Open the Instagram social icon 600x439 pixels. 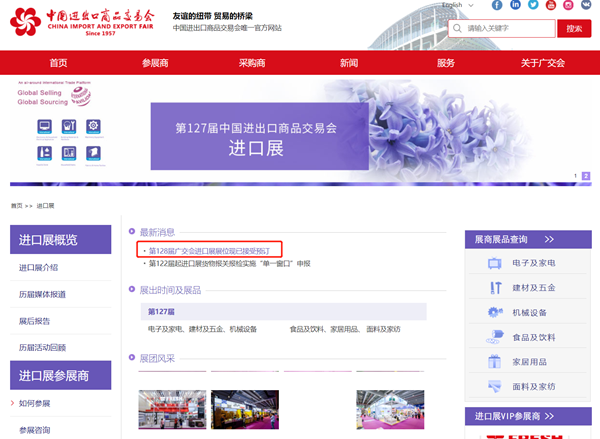point(568,5)
